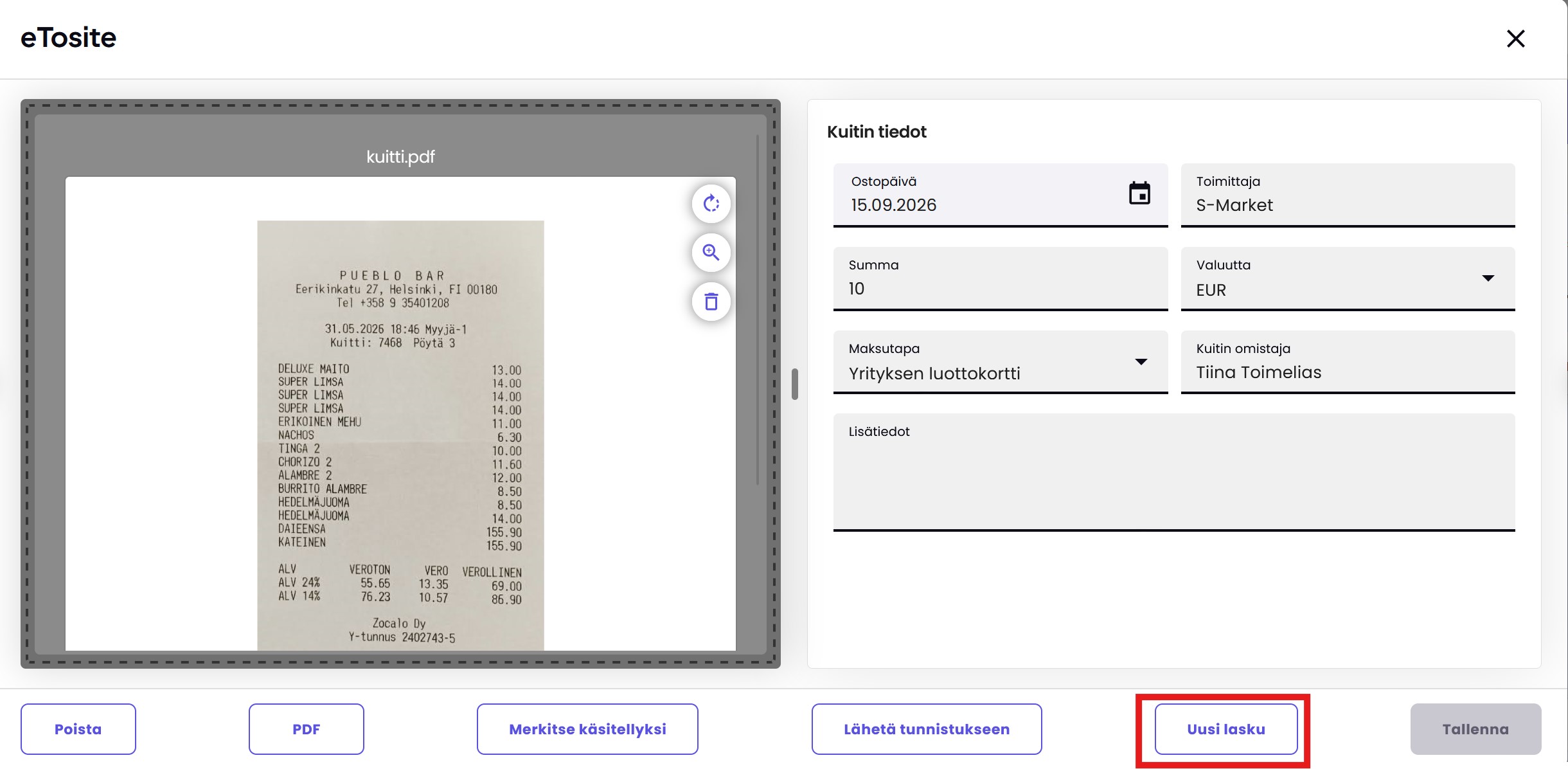
Task: Click the Kuitin tiedot heading
Action: 877,132
